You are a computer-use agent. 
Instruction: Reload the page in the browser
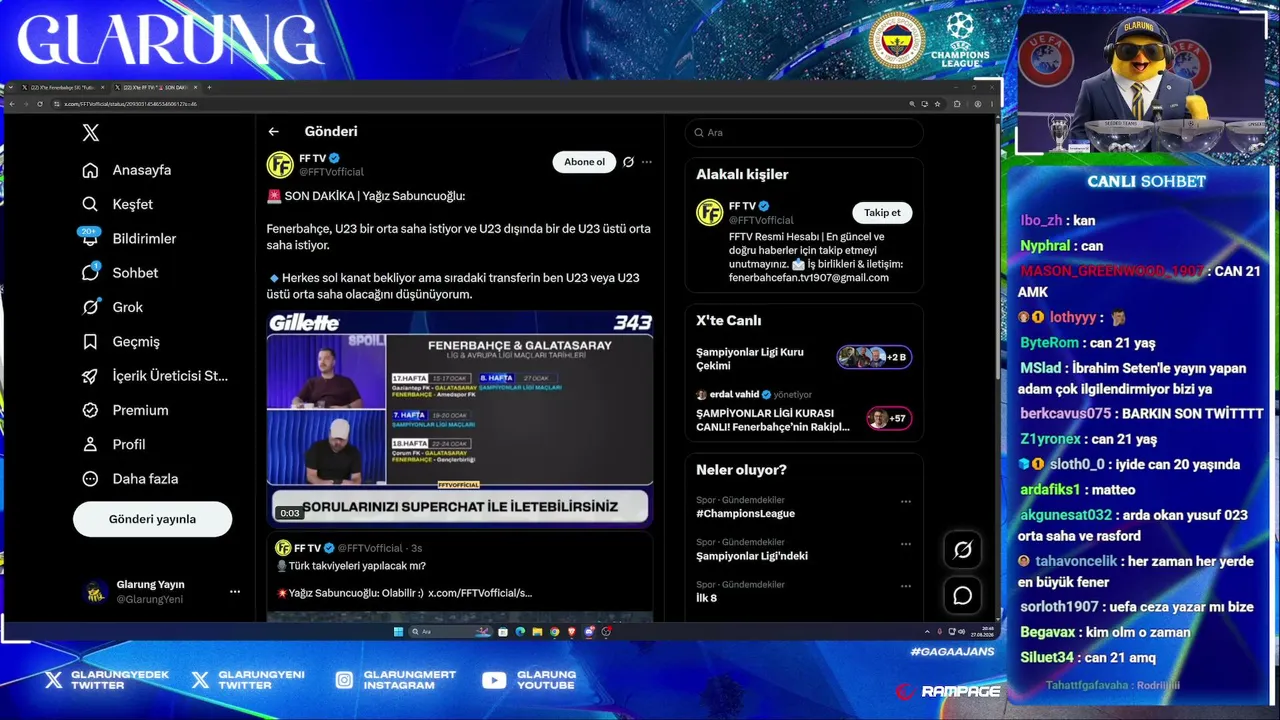coord(40,104)
